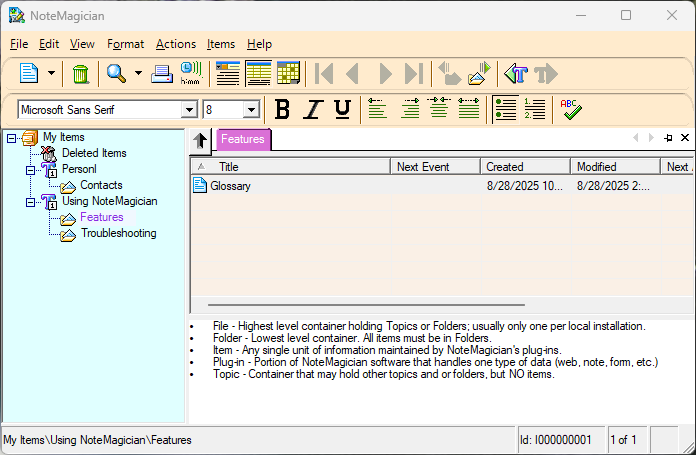Select the Troubleshooting folder in tree
Viewport: 696px width, 455px height.
coord(118,233)
